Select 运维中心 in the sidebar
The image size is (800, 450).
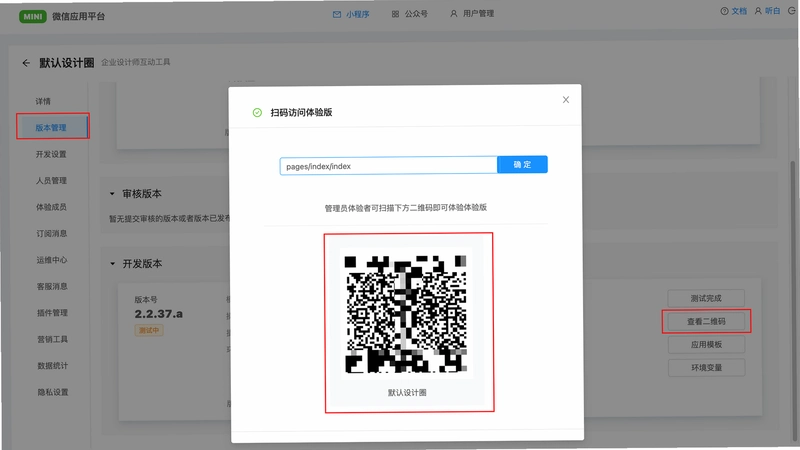(x=52, y=260)
